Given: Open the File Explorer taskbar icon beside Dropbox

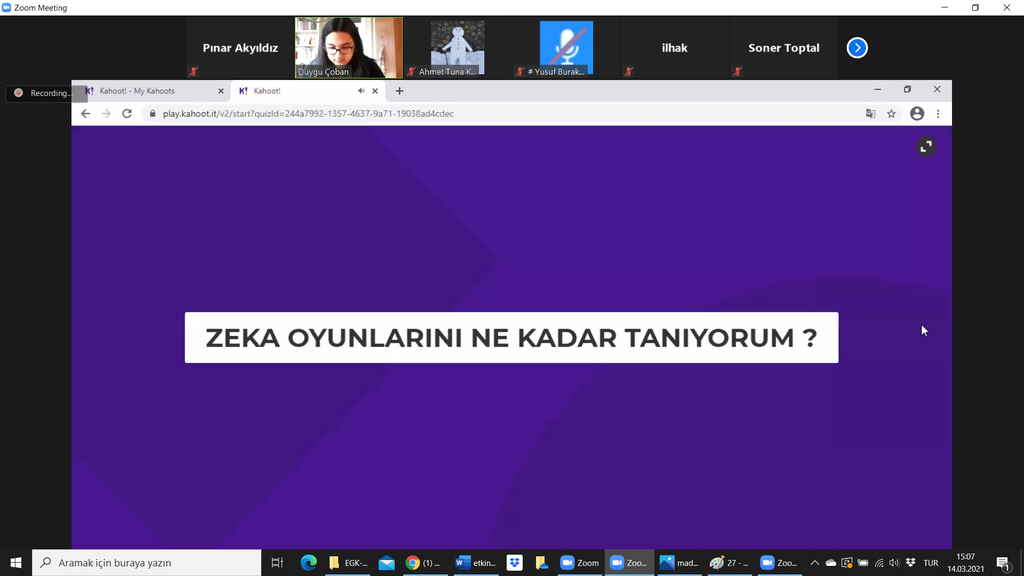Looking at the screenshot, I should click(541, 562).
